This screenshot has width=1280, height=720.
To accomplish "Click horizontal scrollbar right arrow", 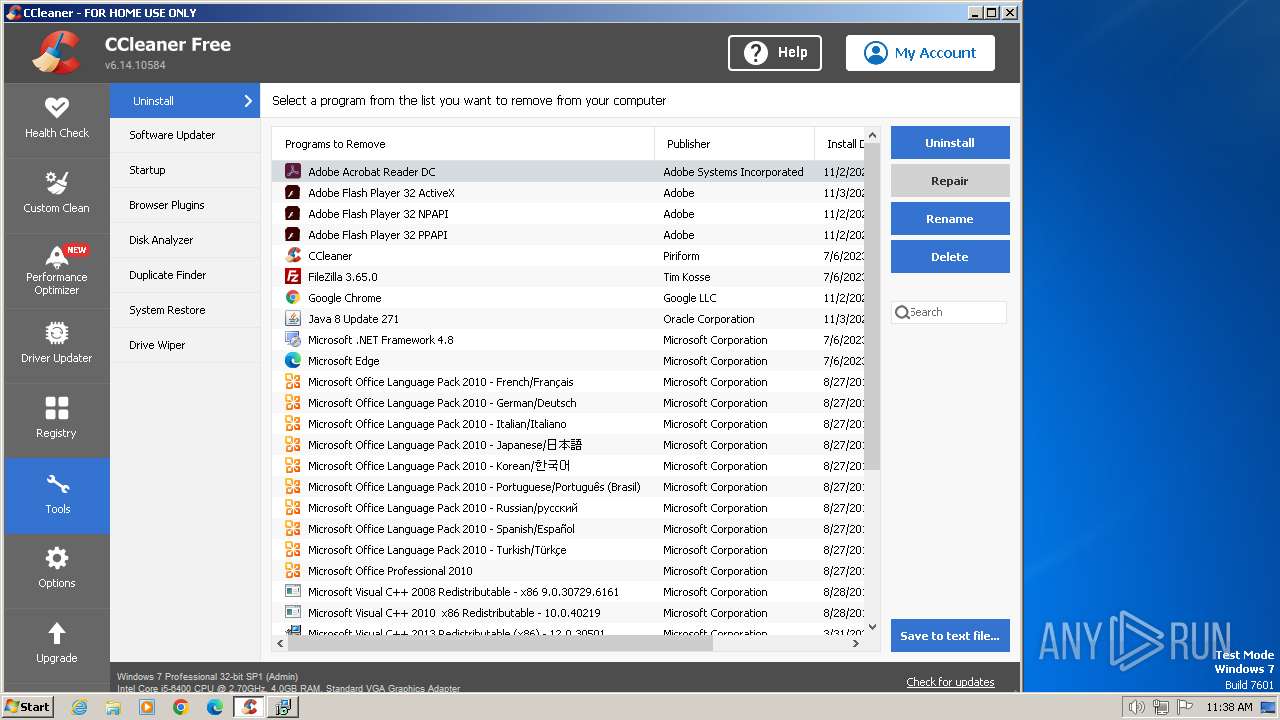I will click(855, 644).
